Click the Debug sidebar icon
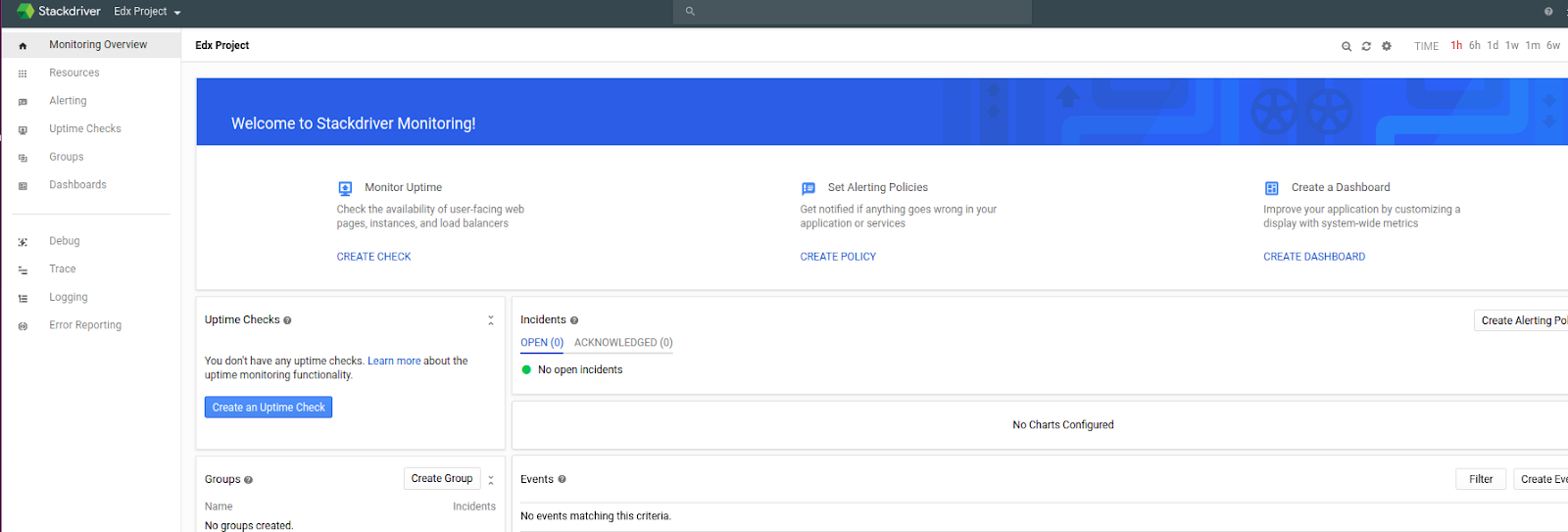 point(23,242)
